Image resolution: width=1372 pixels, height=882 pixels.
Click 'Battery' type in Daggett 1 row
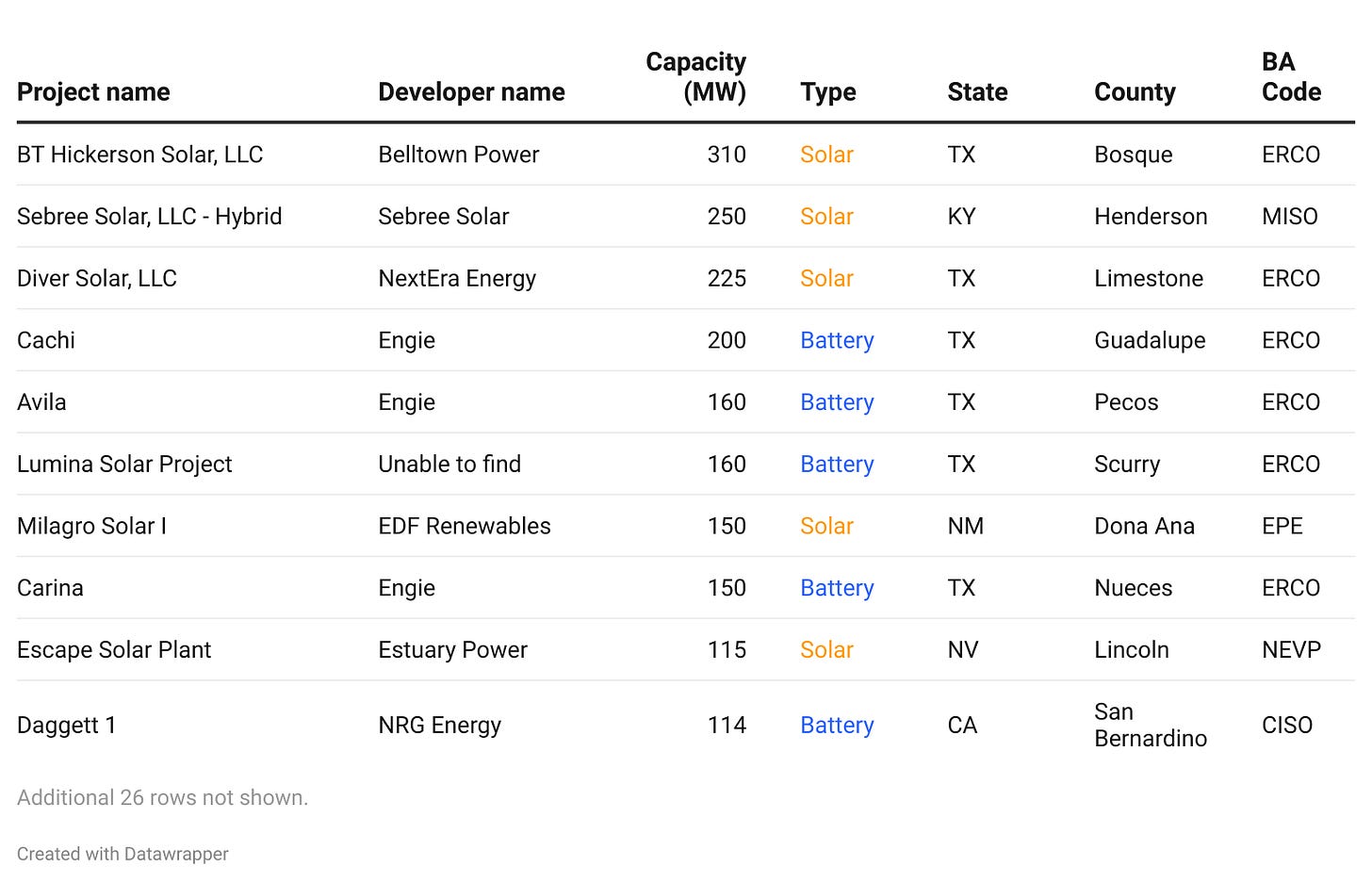coord(837,727)
